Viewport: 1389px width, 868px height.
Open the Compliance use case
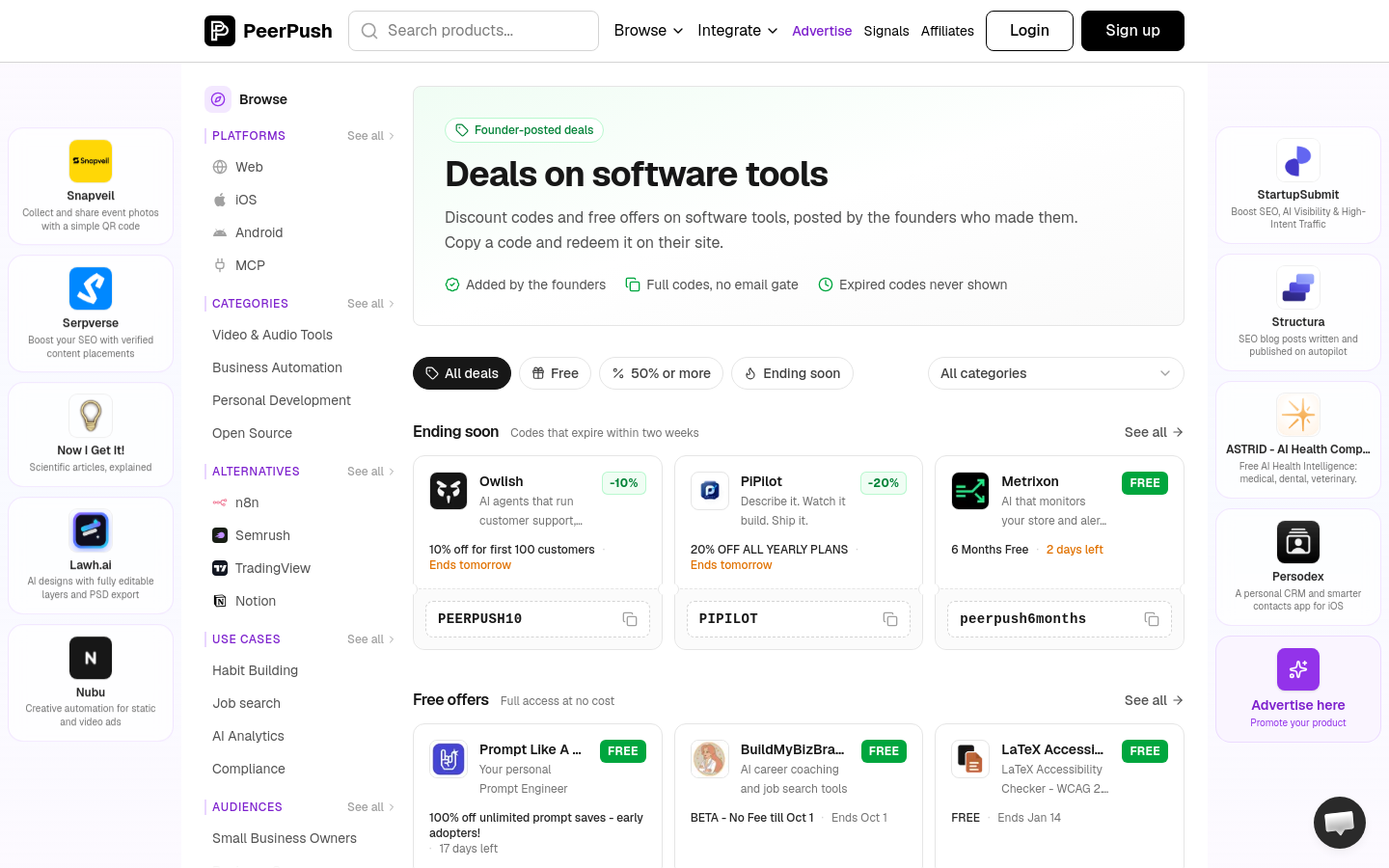coord(249,769)
